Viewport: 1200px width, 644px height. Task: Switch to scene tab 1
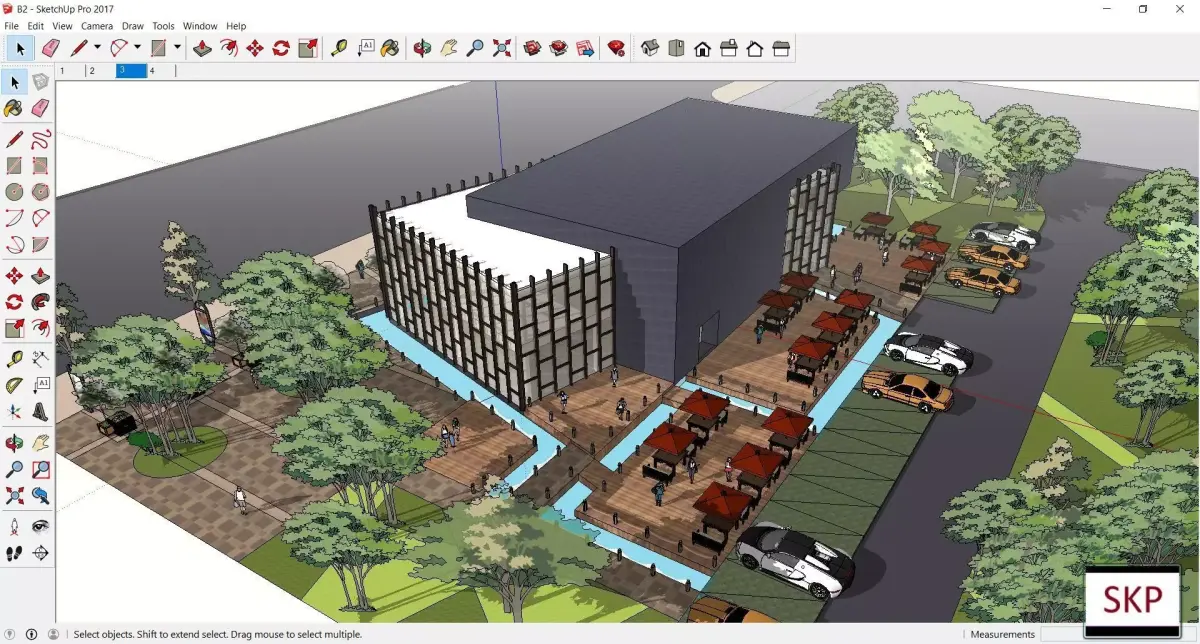71,71
